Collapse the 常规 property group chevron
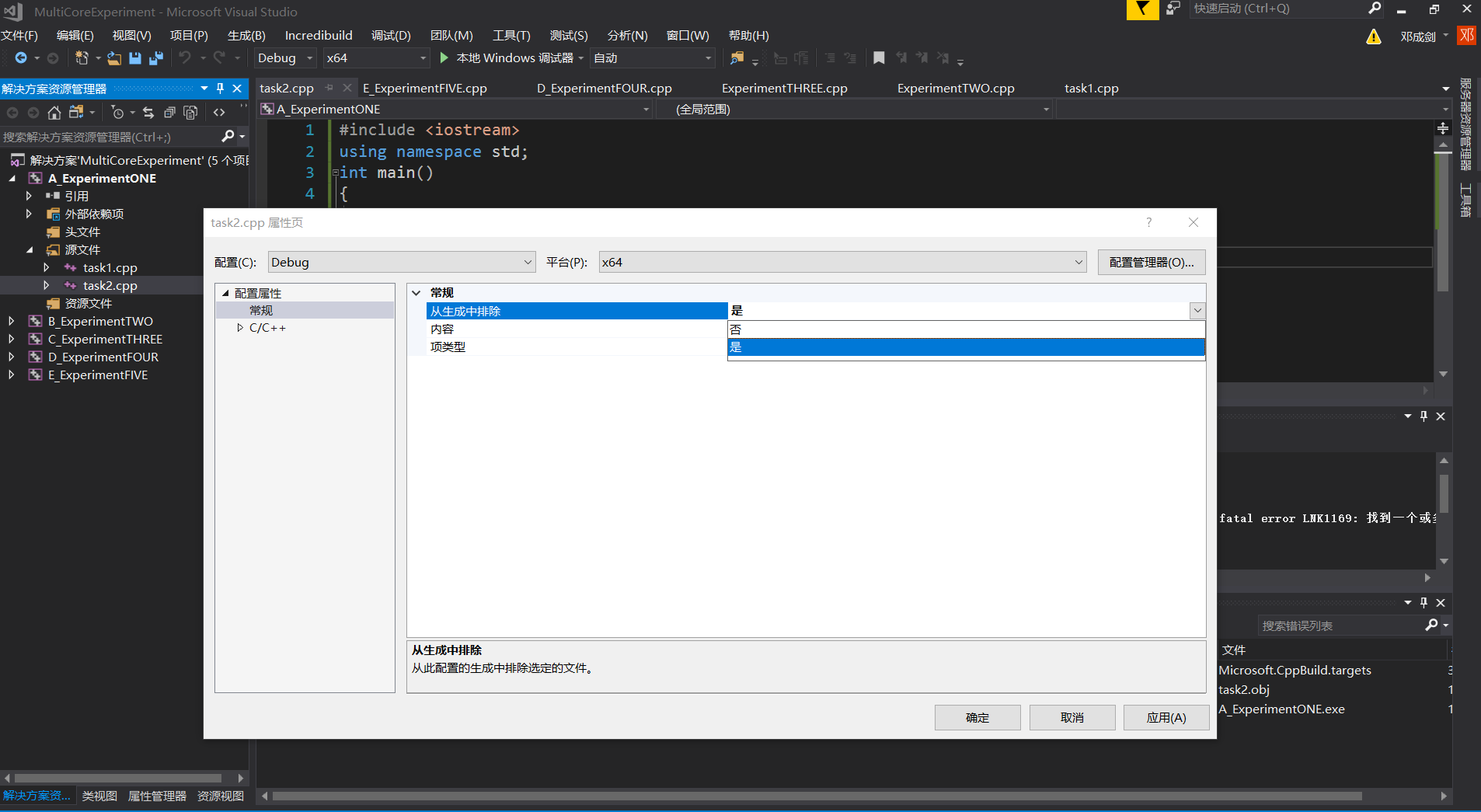This screenshot has height=812, width=1481. click(416, 293)
